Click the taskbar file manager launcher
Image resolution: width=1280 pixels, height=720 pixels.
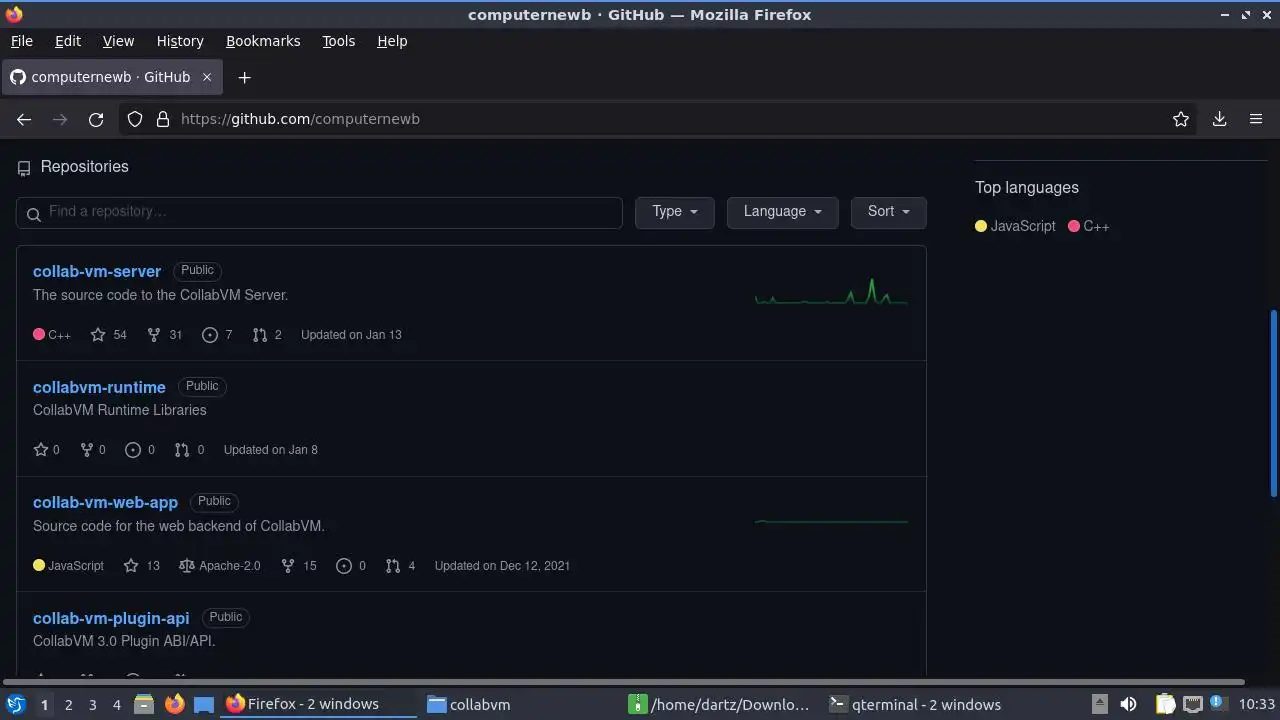coord(143,704)
